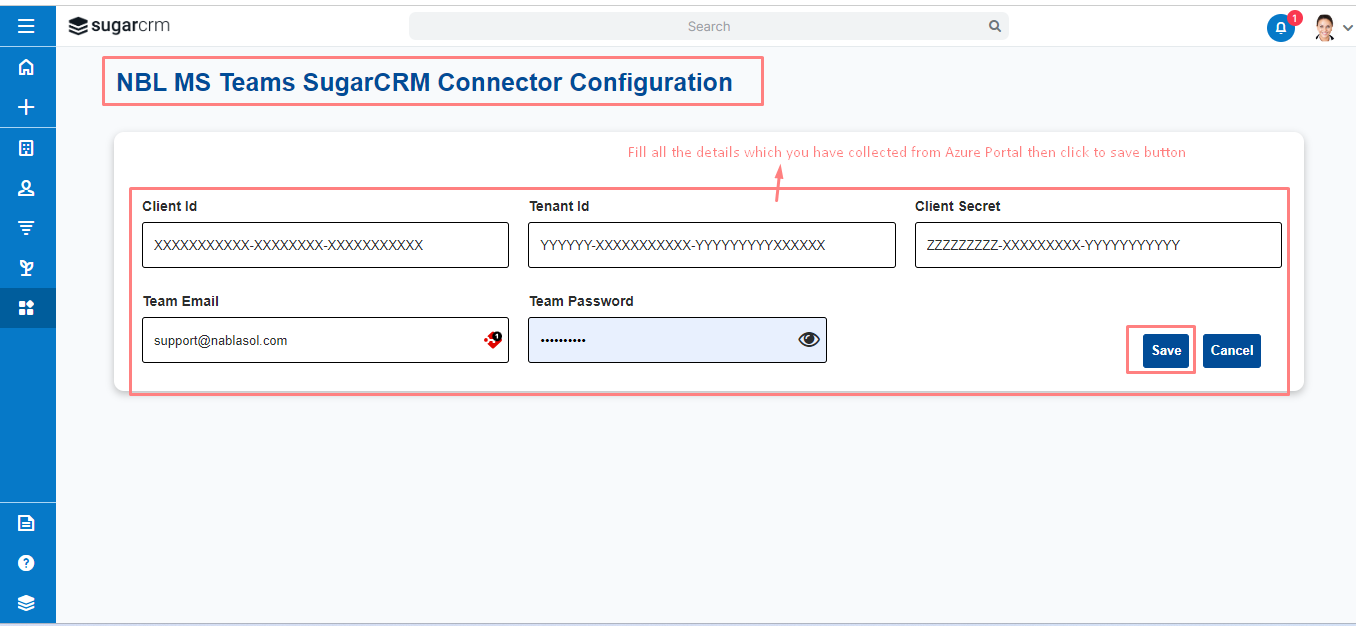
Task: Expand the user avatar dropdown arrow
Action: pyautogui.click(x=1347, y=28)
